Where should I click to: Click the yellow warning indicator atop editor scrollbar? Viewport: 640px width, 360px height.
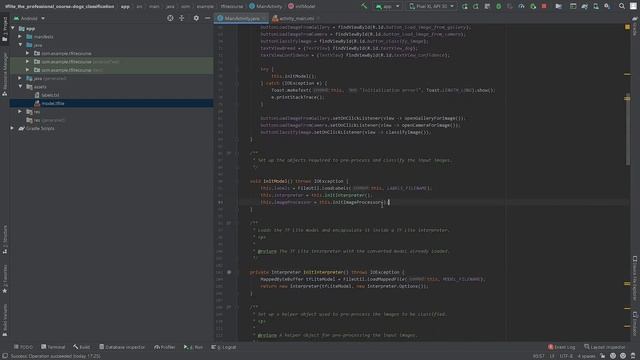[x=627, y=27]
